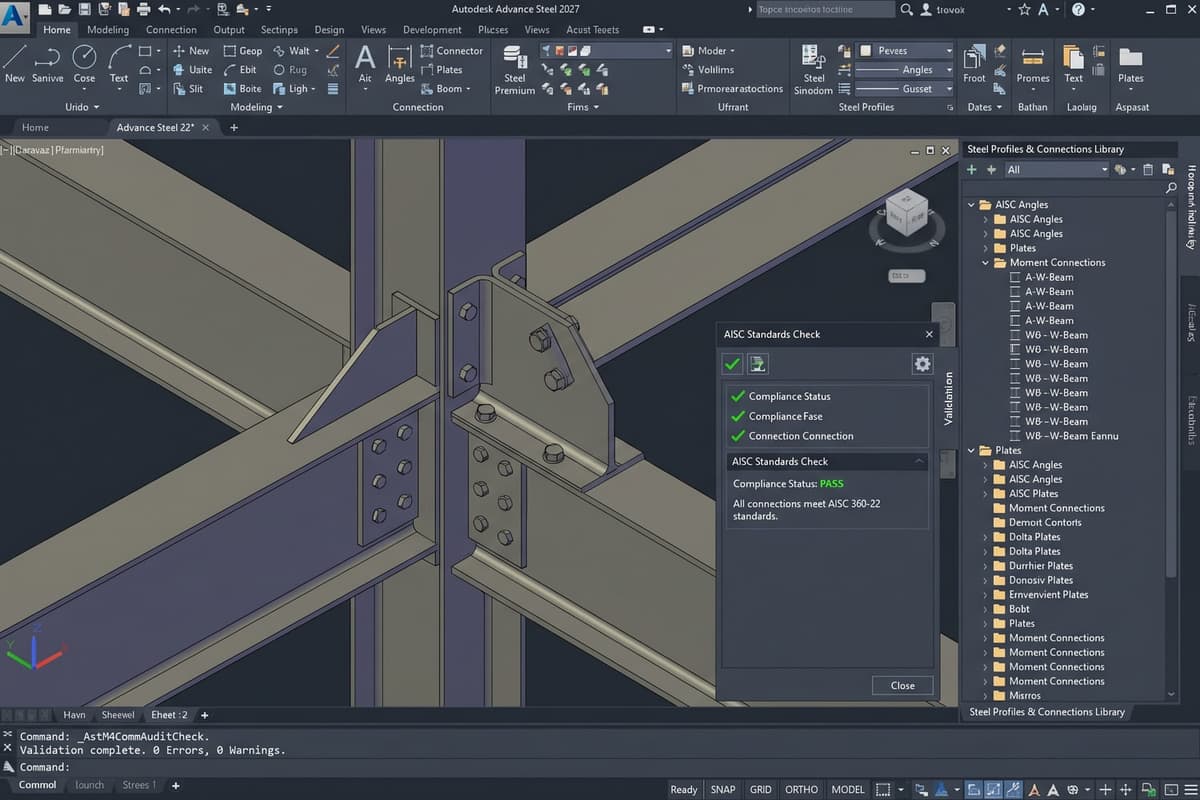Open the Design ribbon tab
Viewport: 1200px width, 800px height.
tap(329, 30)
